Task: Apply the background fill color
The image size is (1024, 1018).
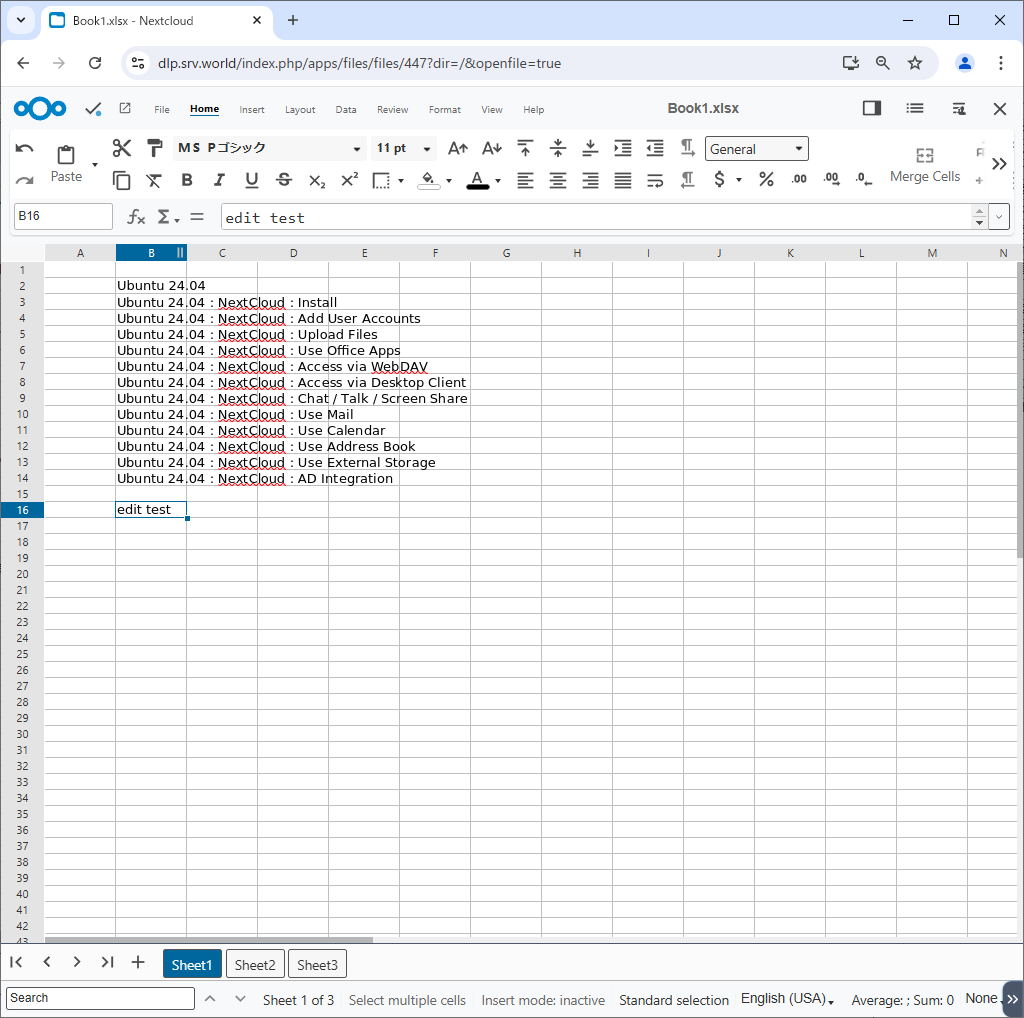Action: coord(428,180)
